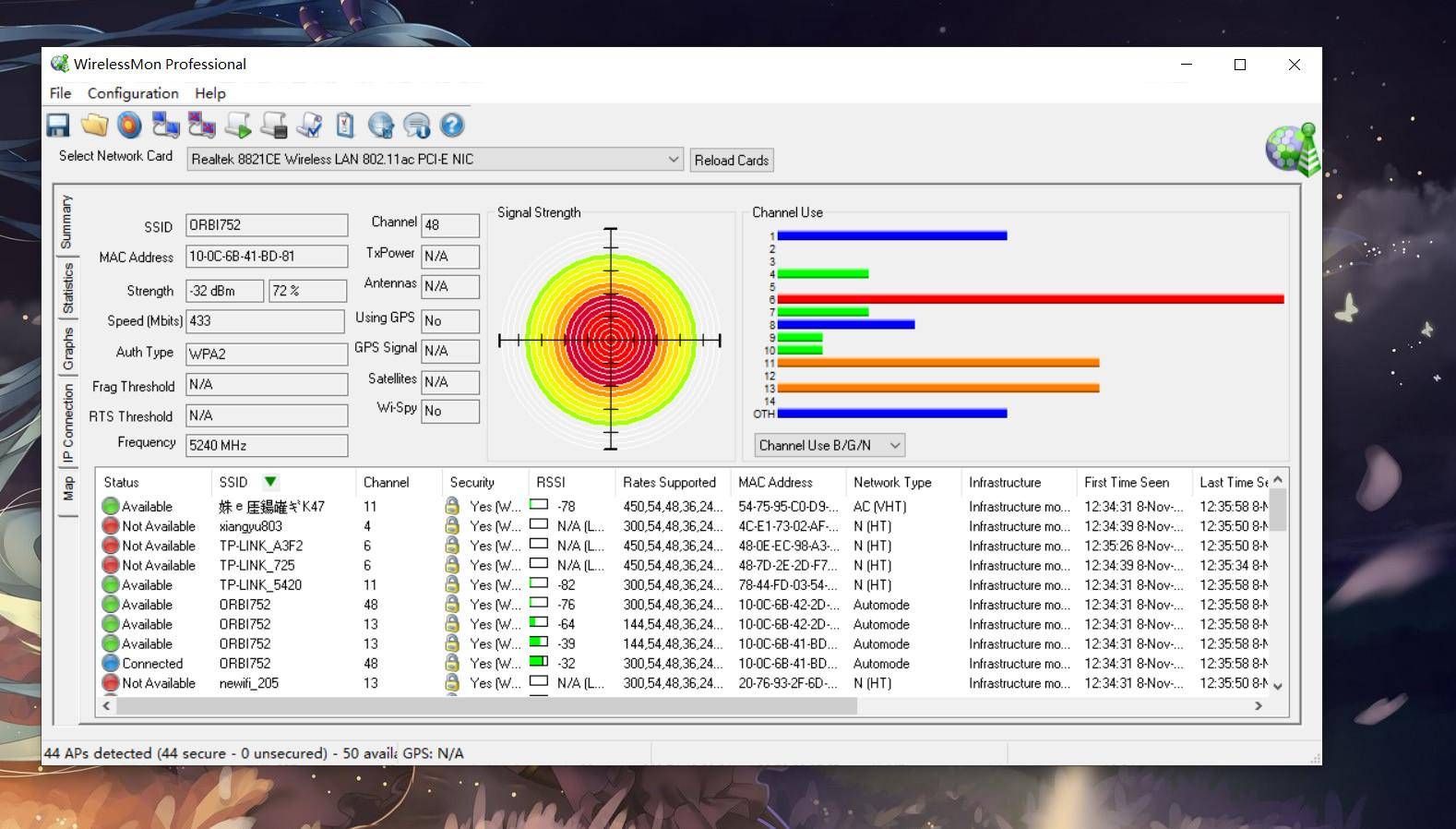Screen dimensions: 1456x829
Task: Open the Help menu
Action: pyautogui.click(x=210, y=93)
